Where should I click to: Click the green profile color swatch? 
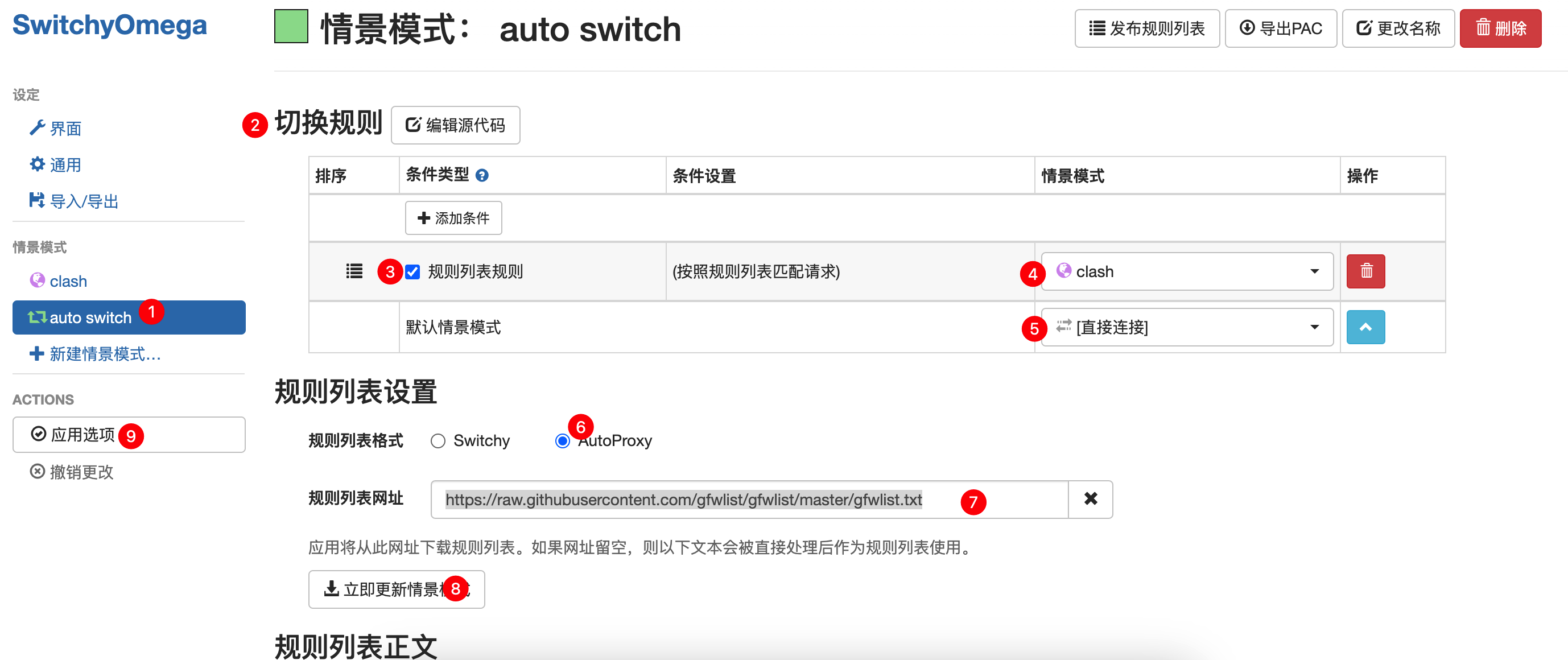pos(291,27)
